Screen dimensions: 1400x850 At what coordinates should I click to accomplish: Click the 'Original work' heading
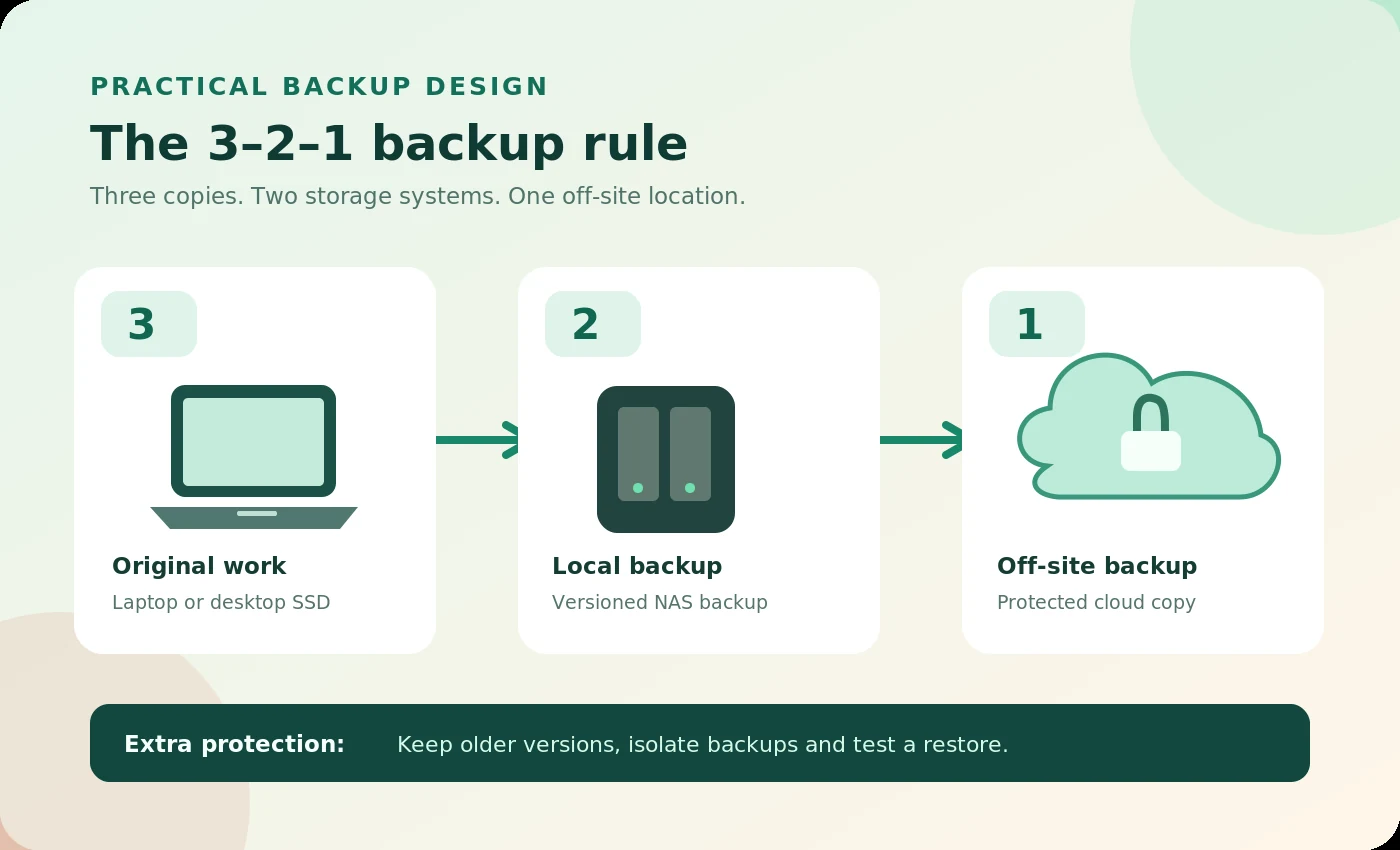coord(199,566)
